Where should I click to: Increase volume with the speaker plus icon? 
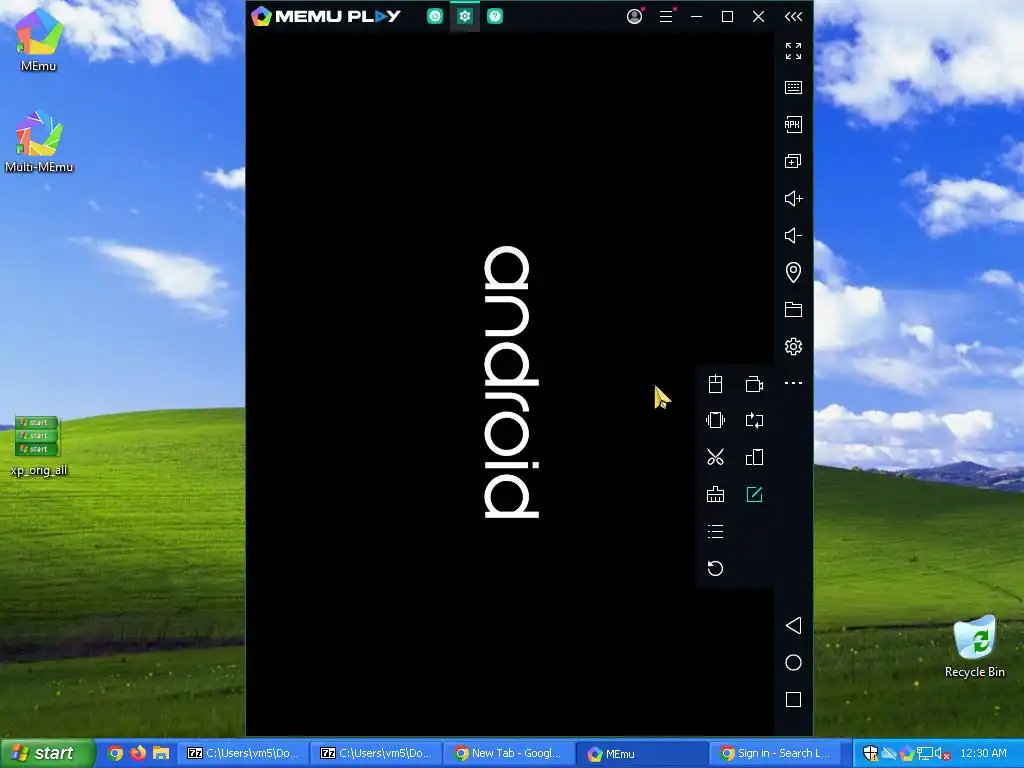793,199
